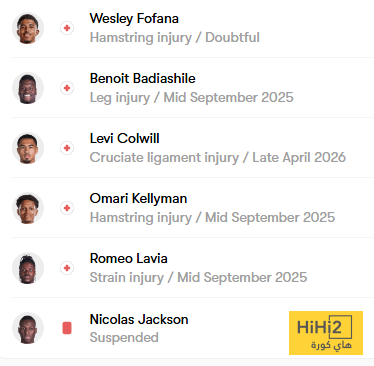Screen dimensions: 374x366
Task: Open Benoit Badiashile's player photo
Action: point(28,88)
